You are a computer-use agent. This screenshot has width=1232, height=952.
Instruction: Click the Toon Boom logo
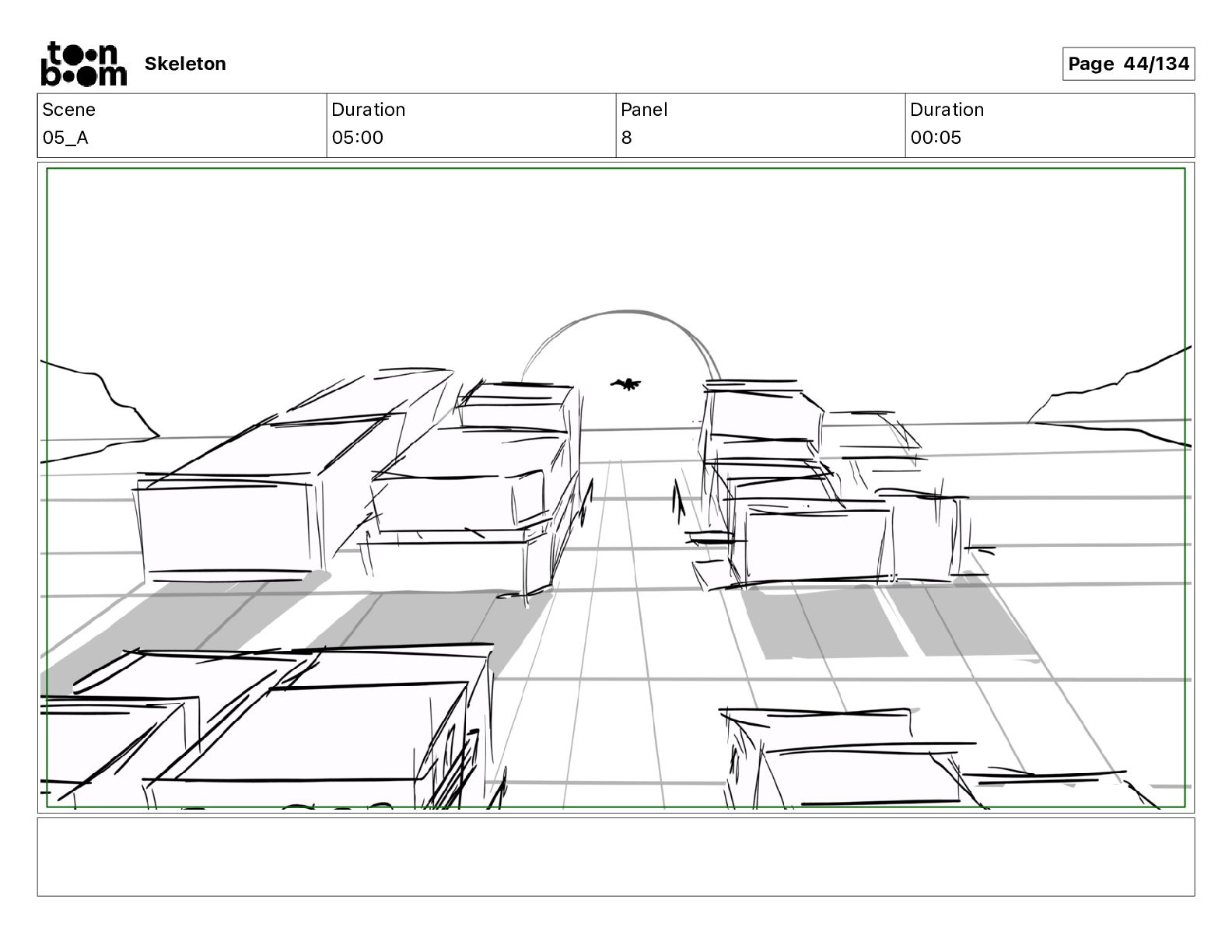click(x=83, y=64)
